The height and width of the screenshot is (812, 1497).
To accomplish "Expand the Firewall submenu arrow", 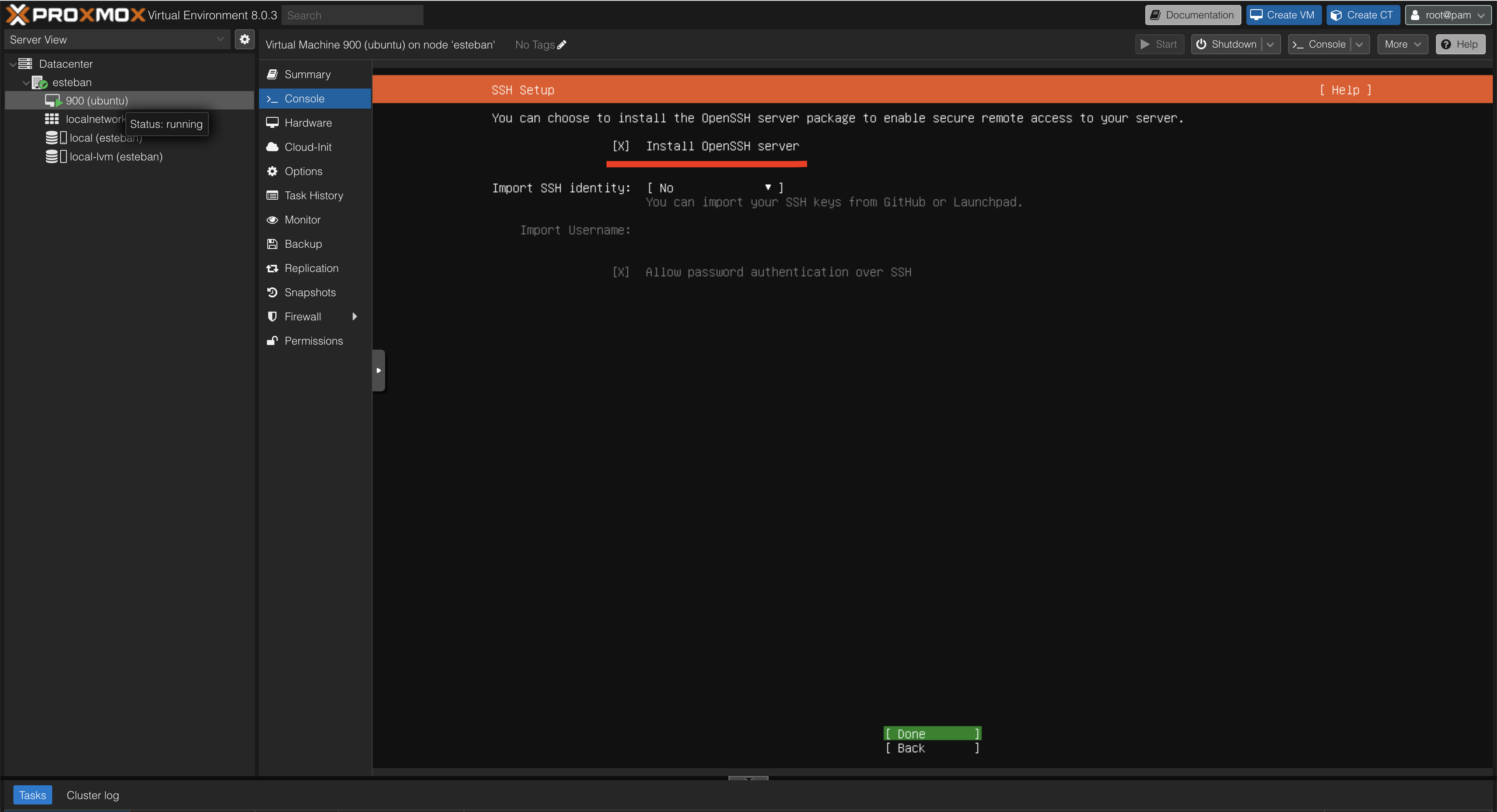I will coord(355,316).
